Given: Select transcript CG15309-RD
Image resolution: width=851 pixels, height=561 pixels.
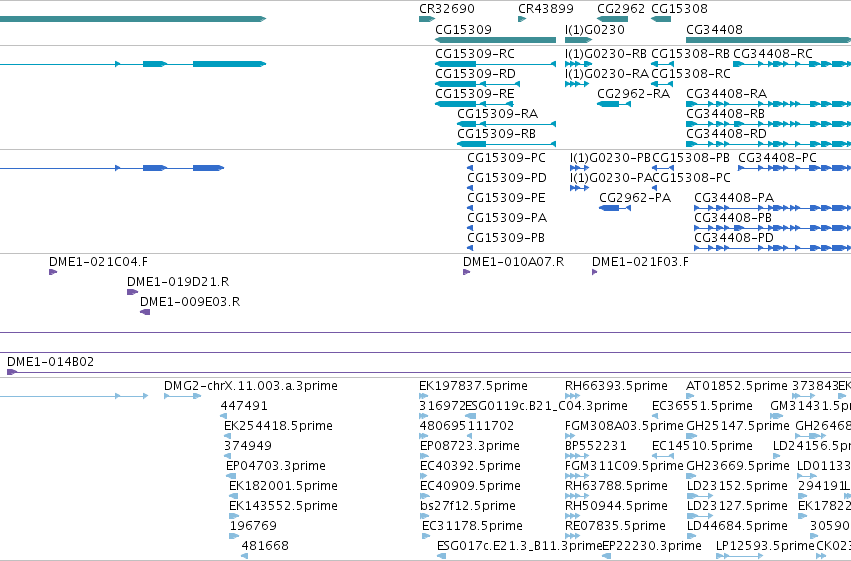Looking at the screenshot, I should tap(478, 84).
